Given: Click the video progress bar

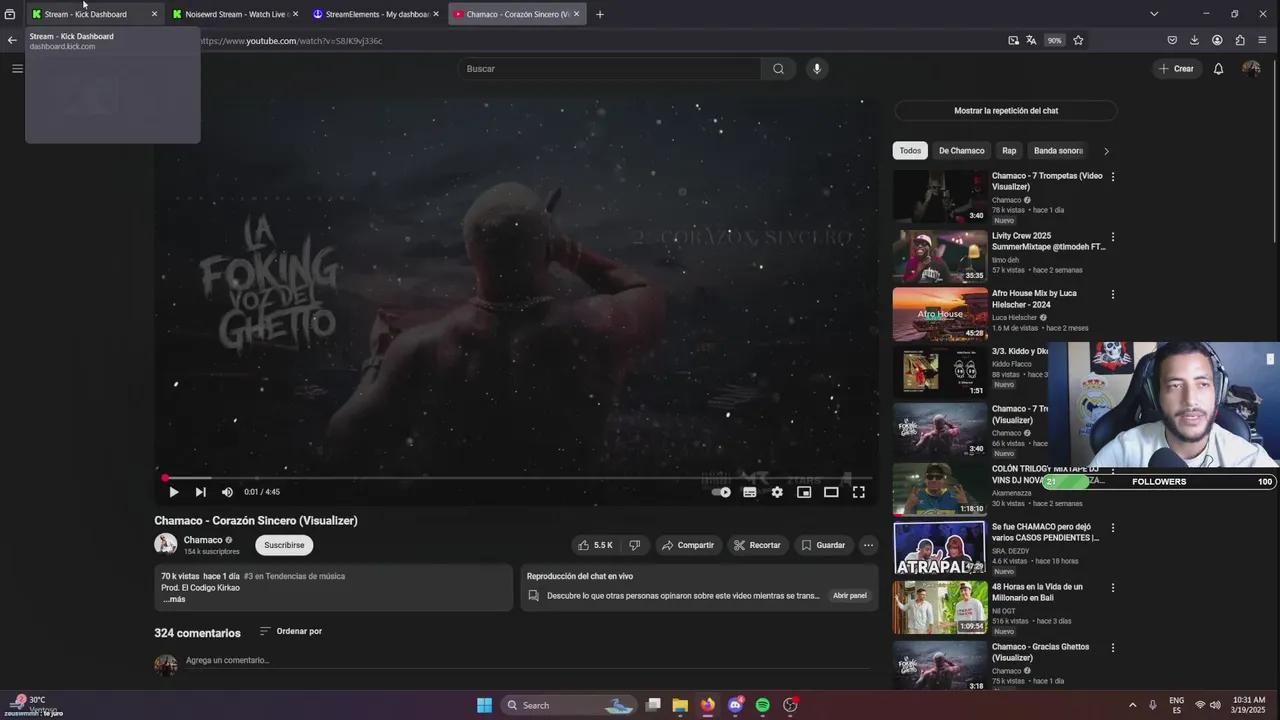Looking at the screenshot, I should tap(517, 478).
